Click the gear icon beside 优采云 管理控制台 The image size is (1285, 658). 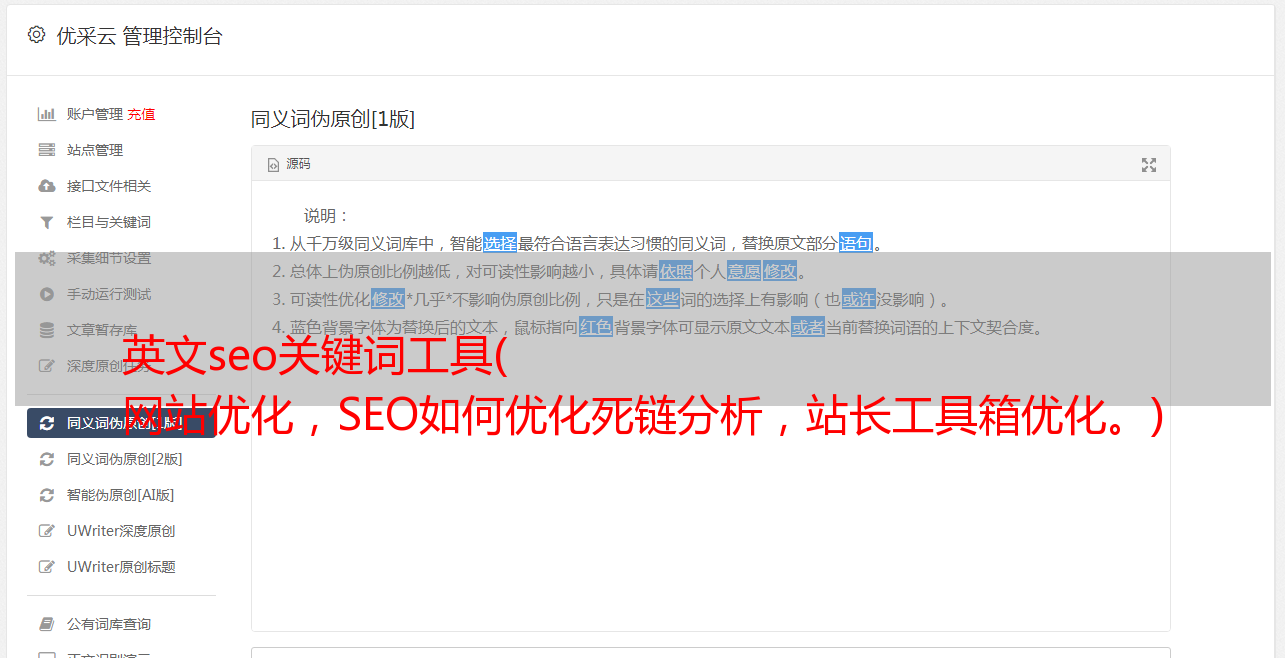click(37, 35)
